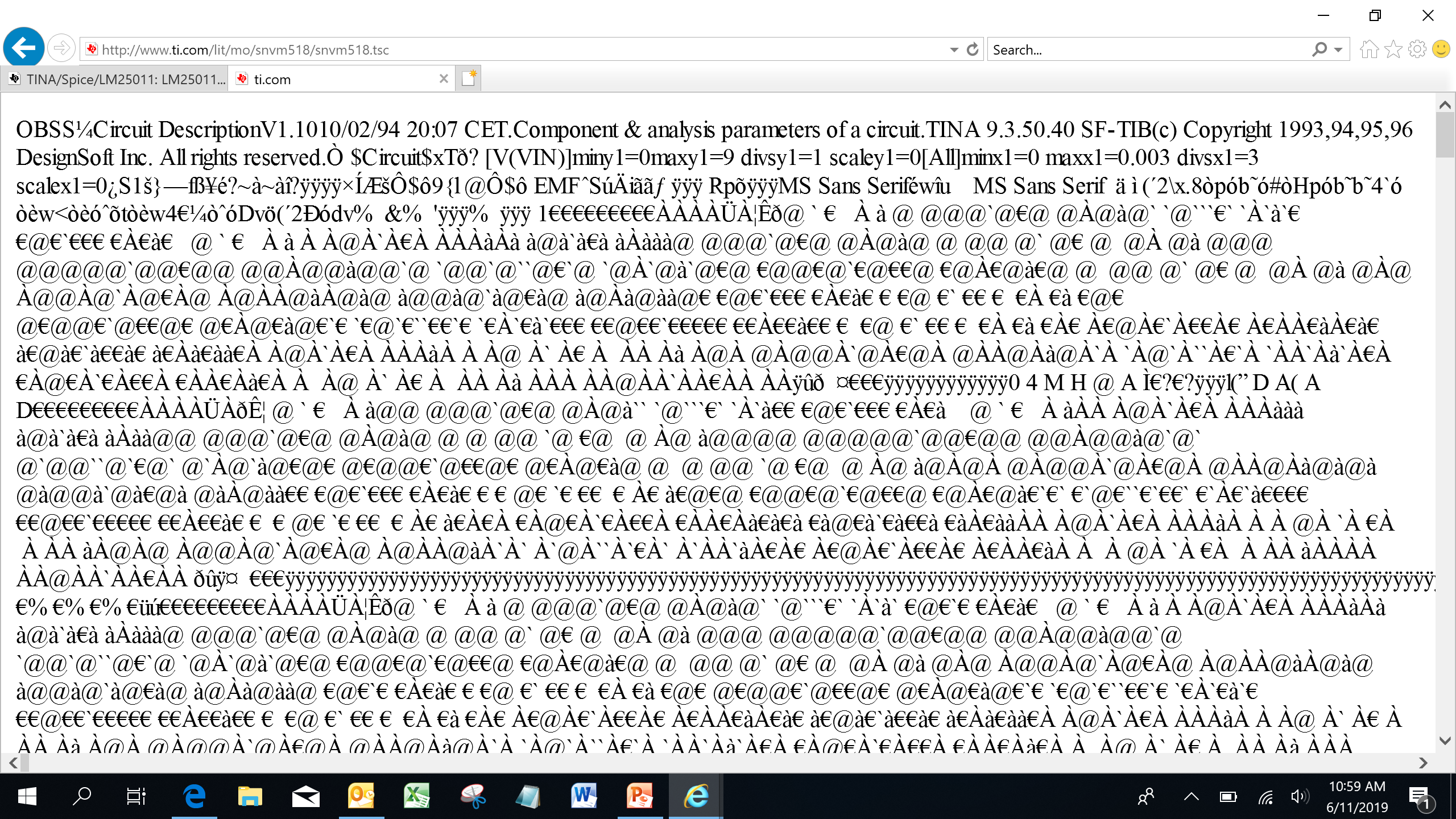Restore down the browser window

pos(1375,15)
